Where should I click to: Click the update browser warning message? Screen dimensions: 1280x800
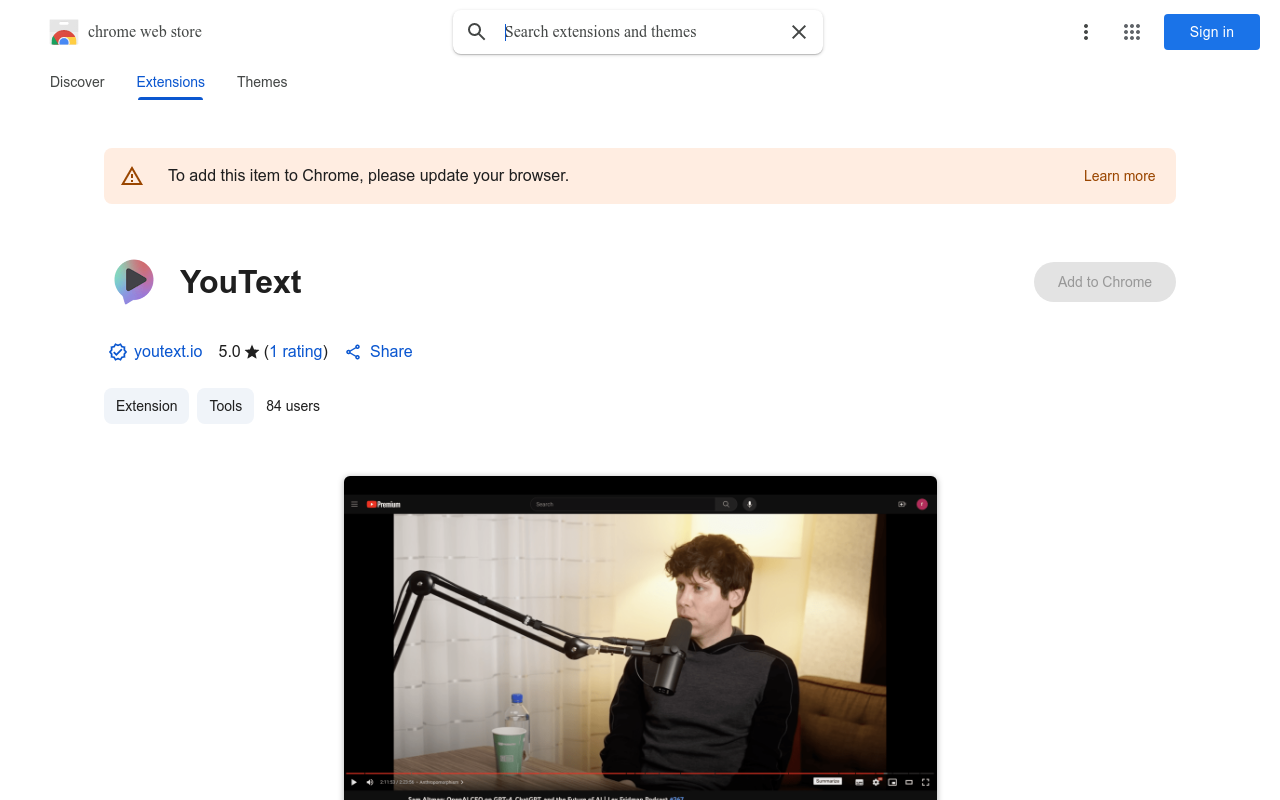pos(368,176)
